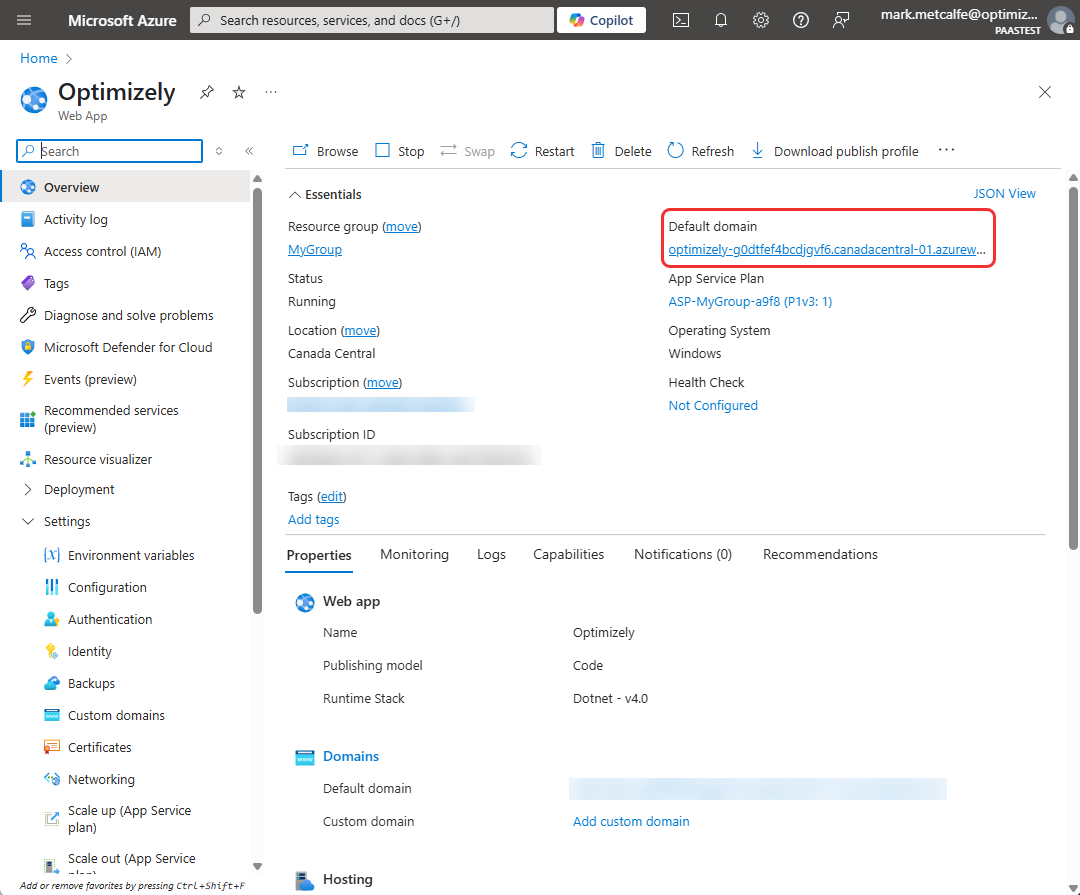This screenshot has height=895, width=1080.
Task: Open ASP-MyGroup-a9f8 App Service Plan link
Action: (750, 302)
